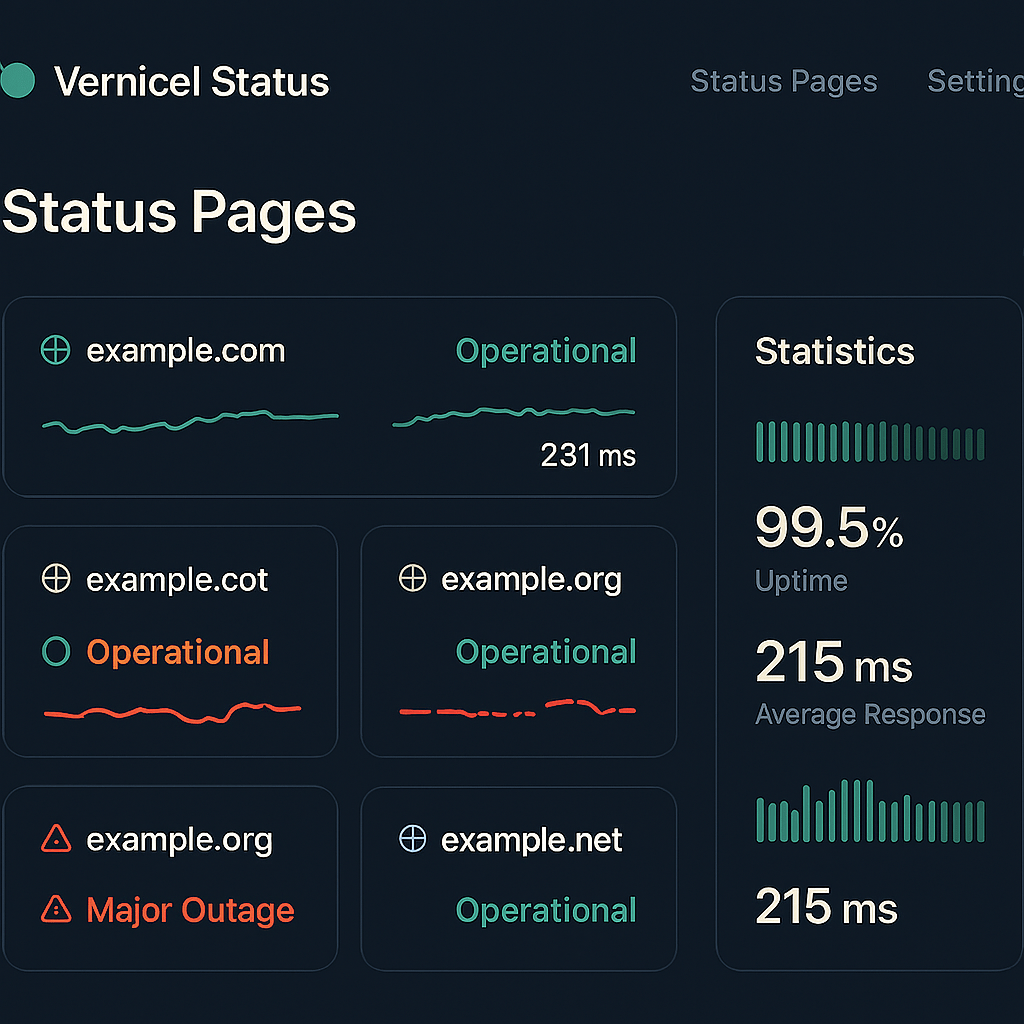Image resolution: width=1024 pixels, height=1024 pixels.
Task: Click the warning icon beside Major Outage label
Action: (55, 910)
